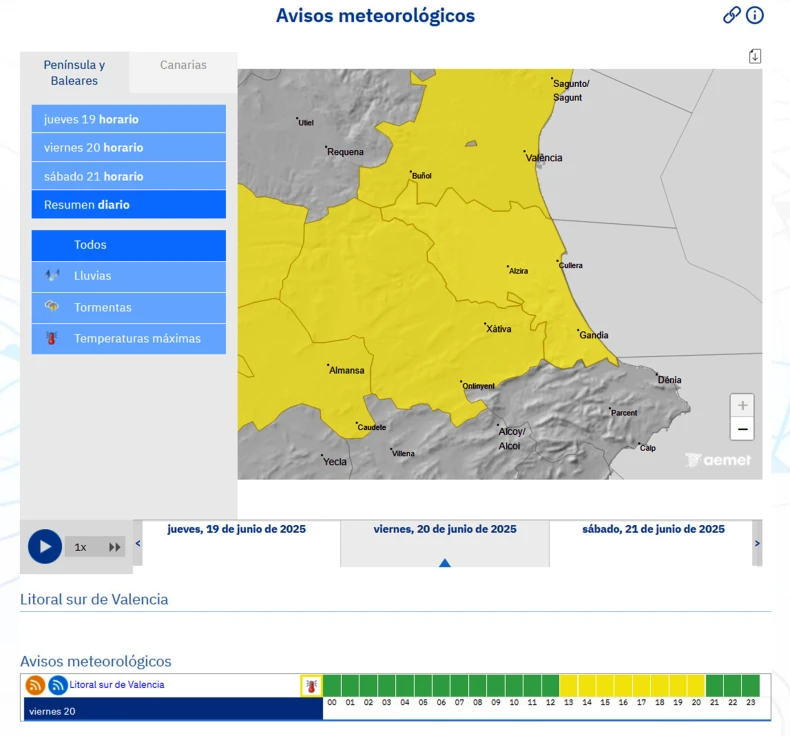Click the Sagunto/Sagunt label on map
Viewport: 790px width, 736px height.
point(571,91)
